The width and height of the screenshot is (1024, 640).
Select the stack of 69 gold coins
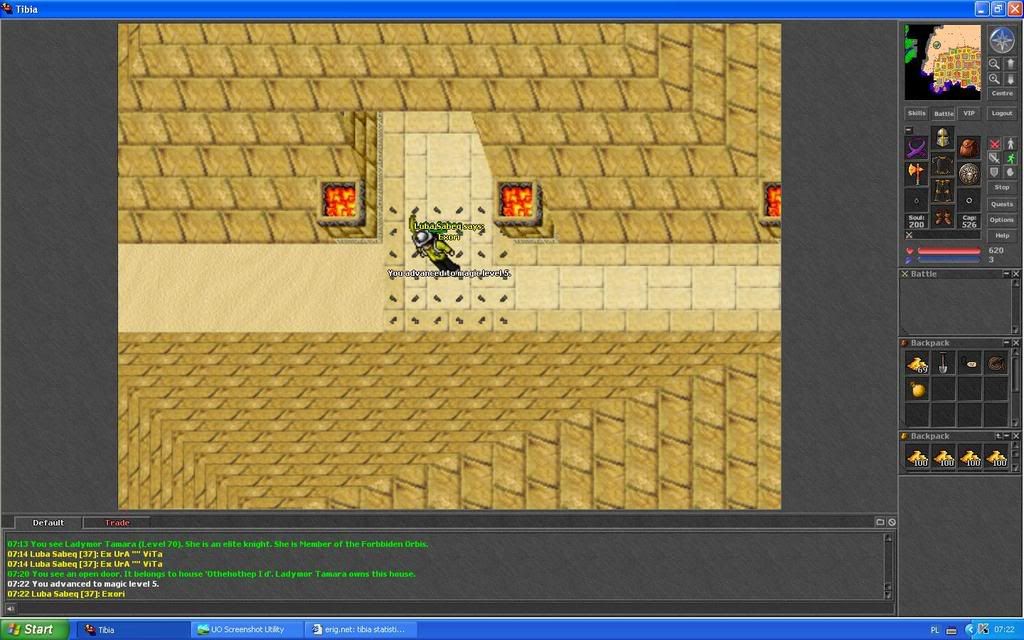coord(917,364)
